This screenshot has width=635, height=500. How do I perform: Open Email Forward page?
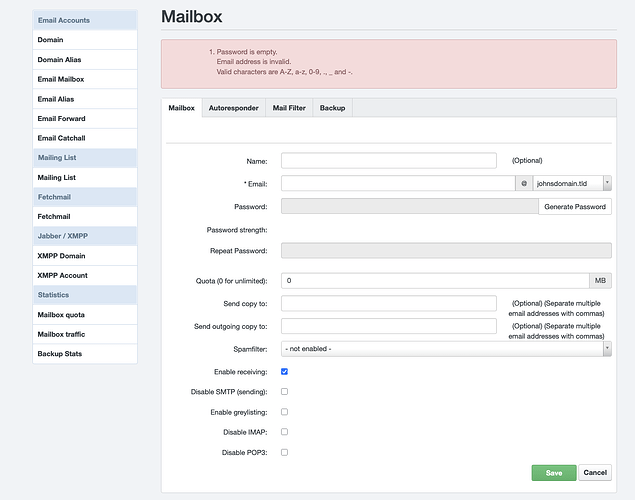(85, 119)
